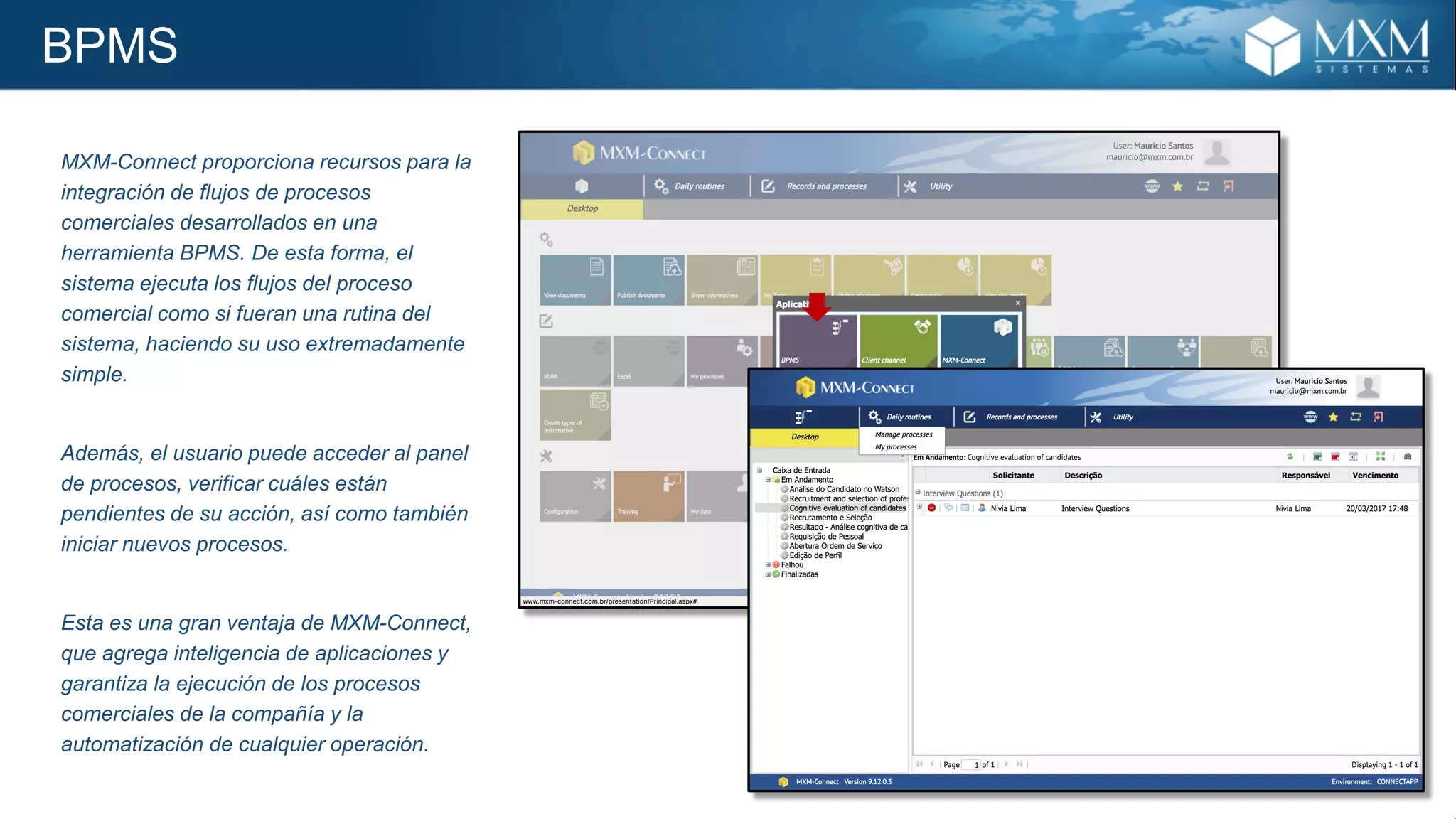Choose Manage processes from the dropdown
This screenshot has width=1456, height=819.
click(x=904, y=434)
